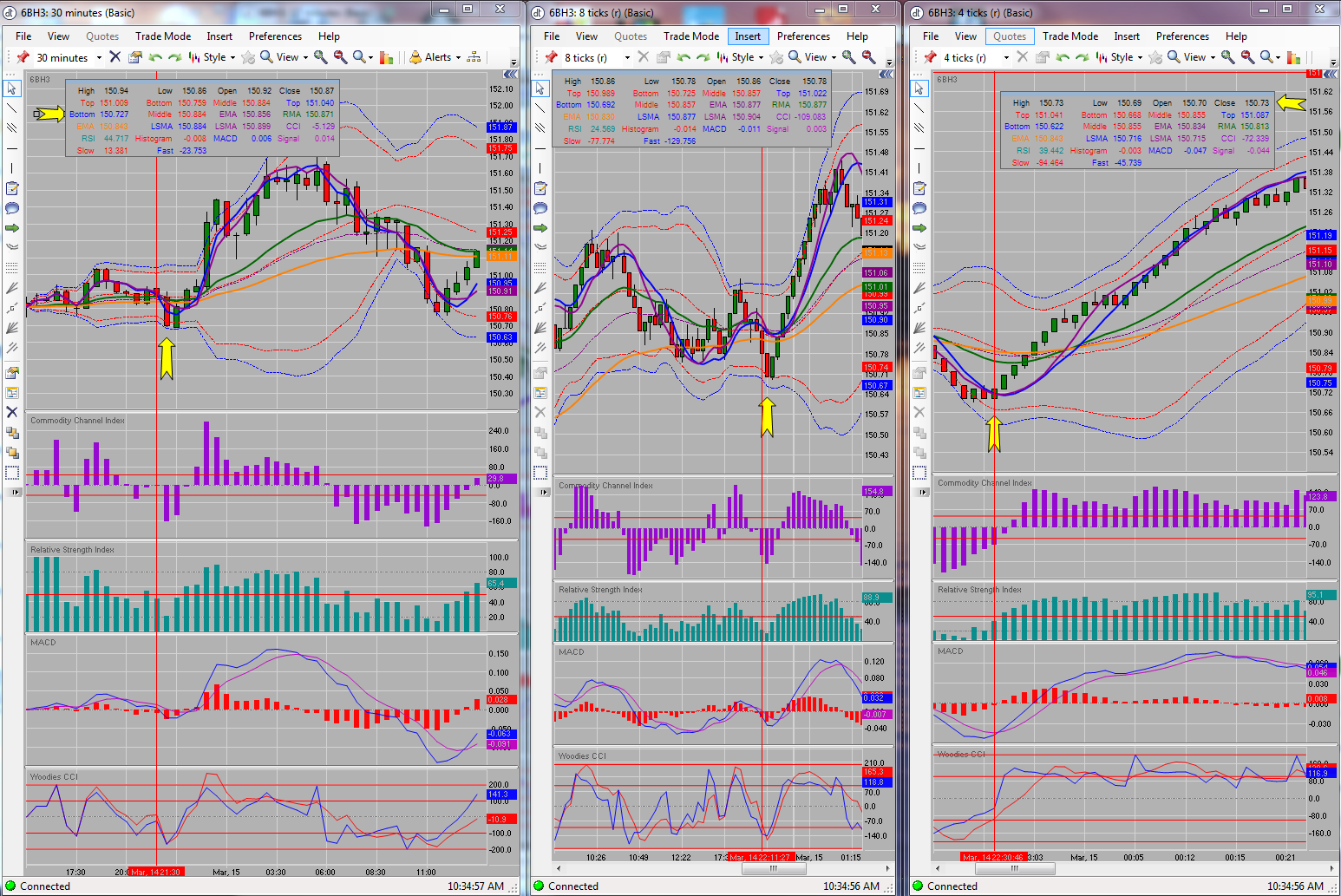Click star favorites icon in 30 minutes toolbar
The width and height of the screenshot is (1341, 896).
tap(248, 57)
